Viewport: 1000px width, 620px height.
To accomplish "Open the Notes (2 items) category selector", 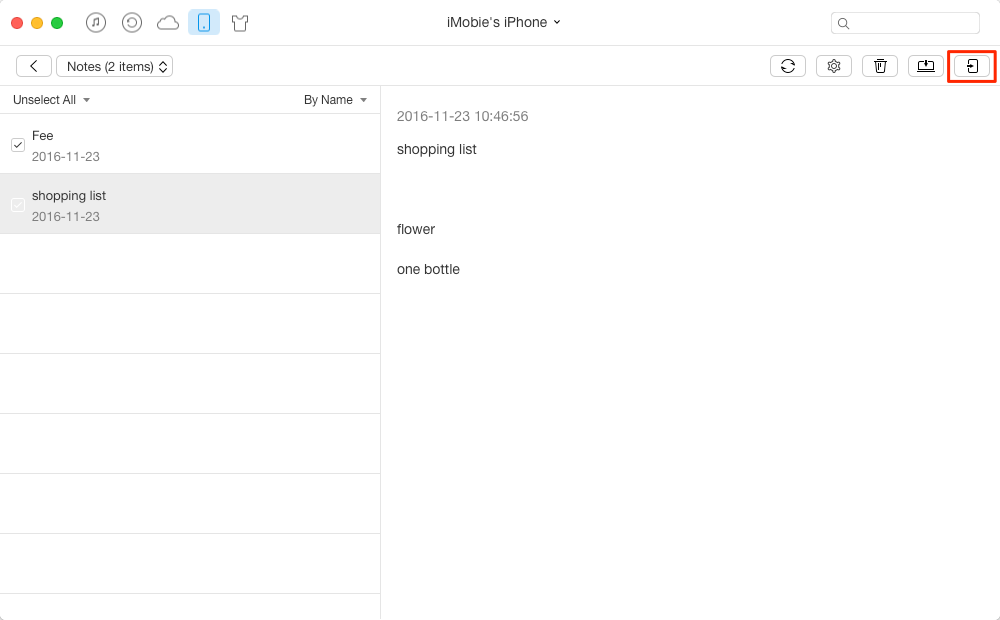I will pos(115,66).
